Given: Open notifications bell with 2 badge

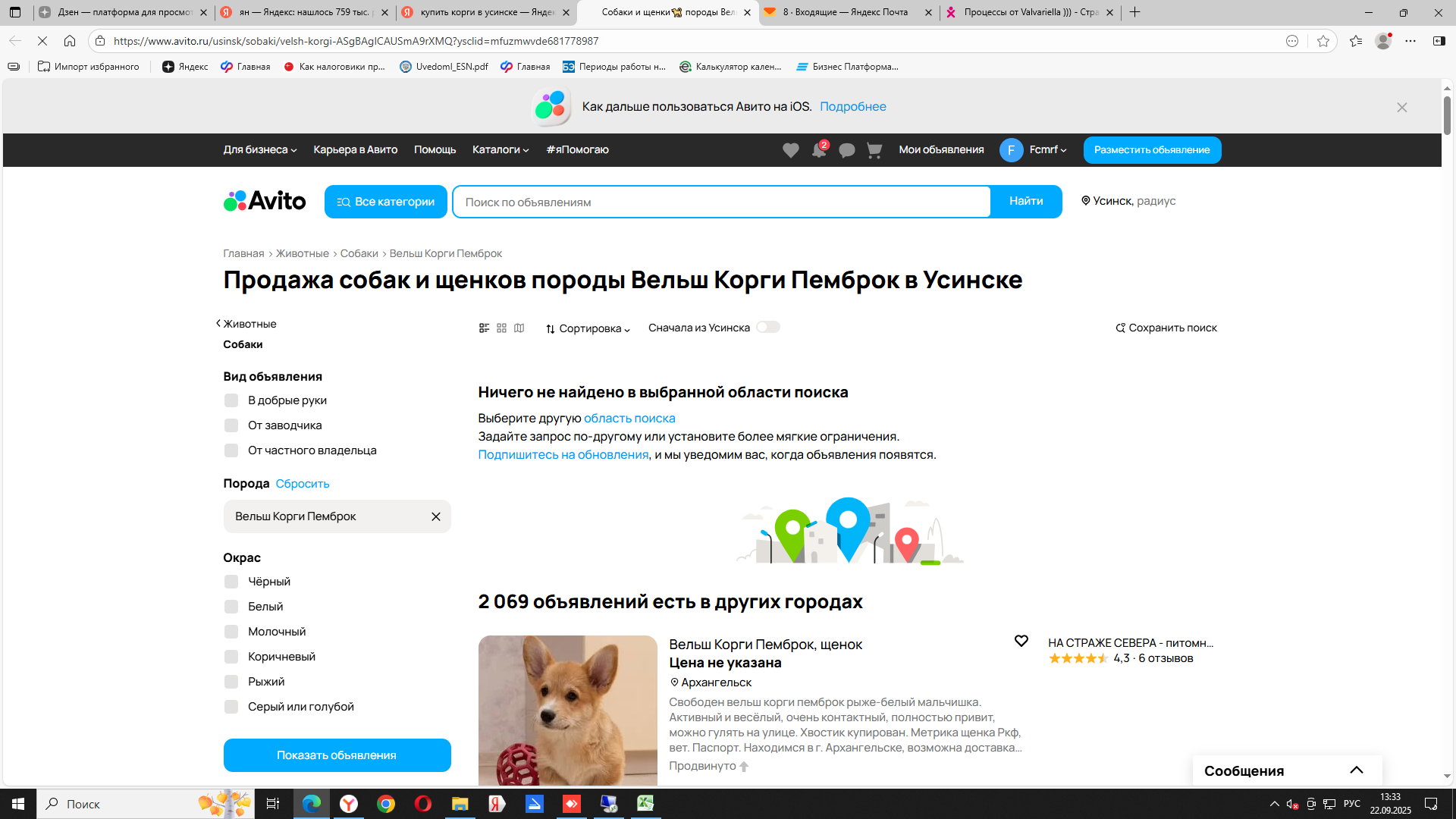Looking at the screenshot, I should pos(819,150).
